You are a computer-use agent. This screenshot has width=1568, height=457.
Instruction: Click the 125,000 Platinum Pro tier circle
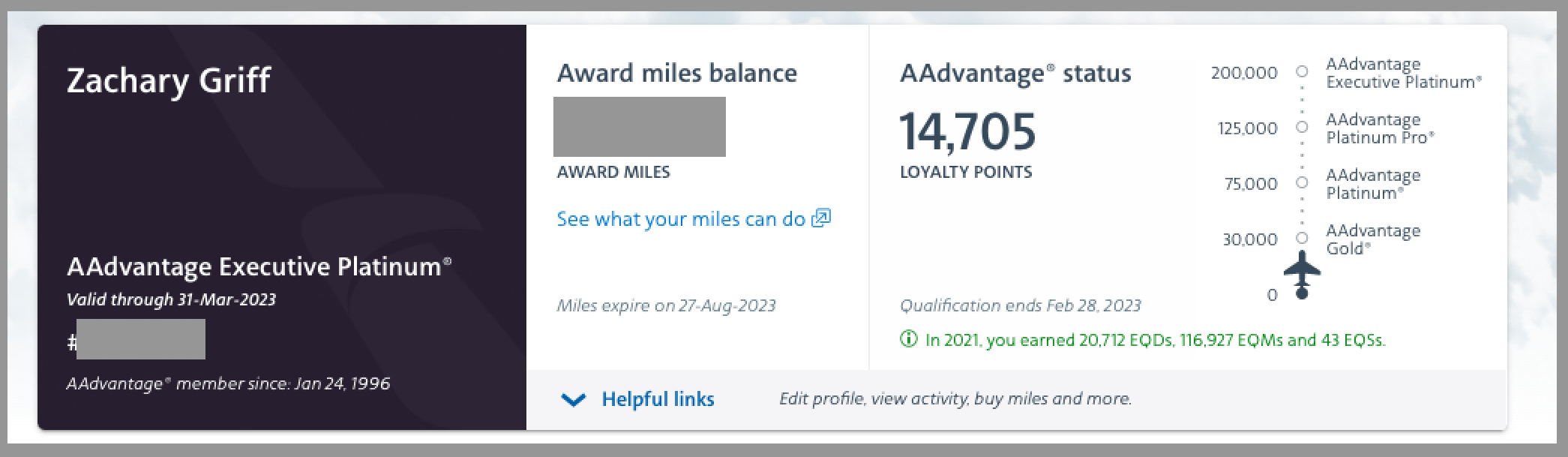tap(1302, 127)
